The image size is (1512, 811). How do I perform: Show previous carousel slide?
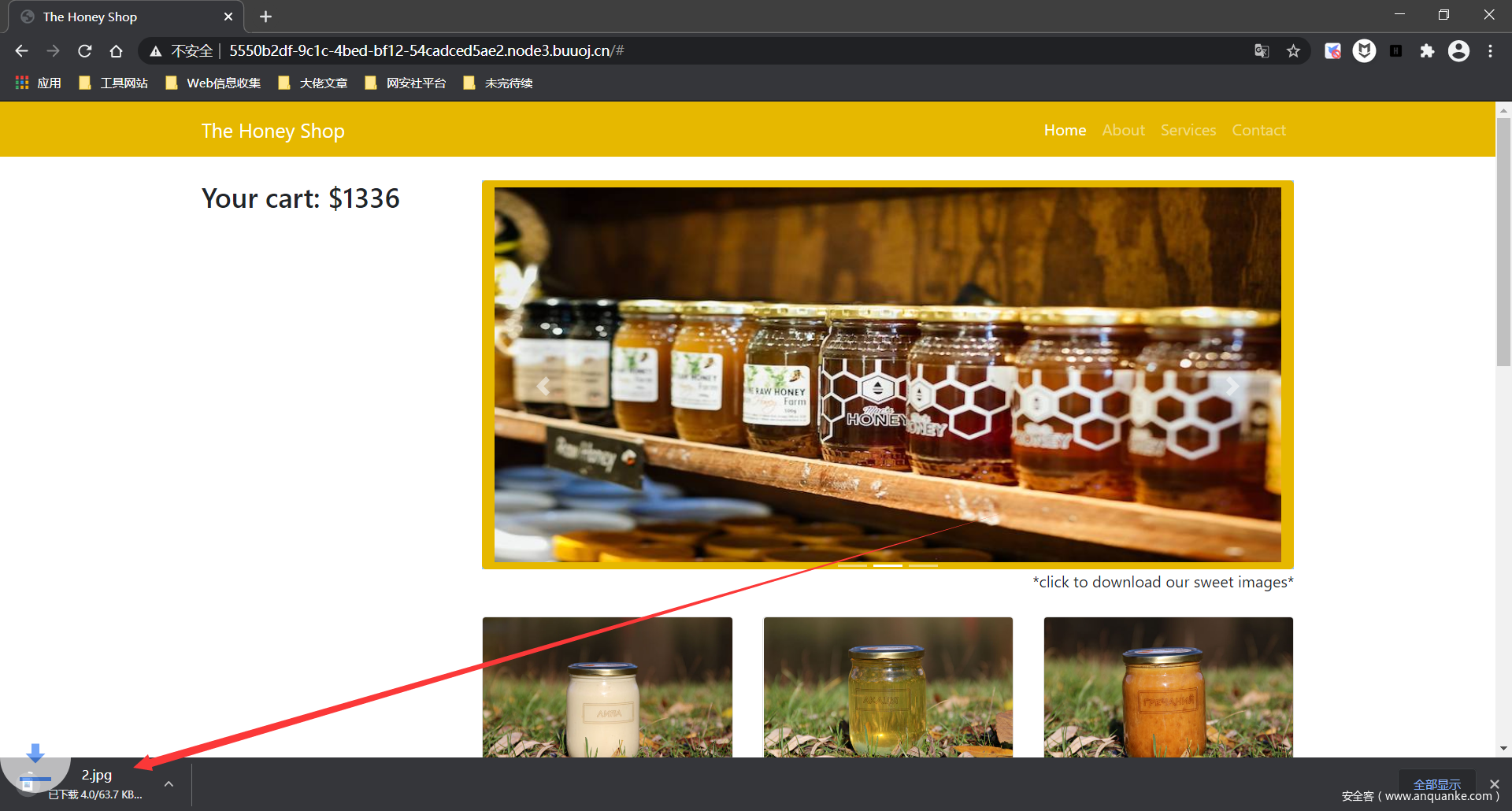543,386
